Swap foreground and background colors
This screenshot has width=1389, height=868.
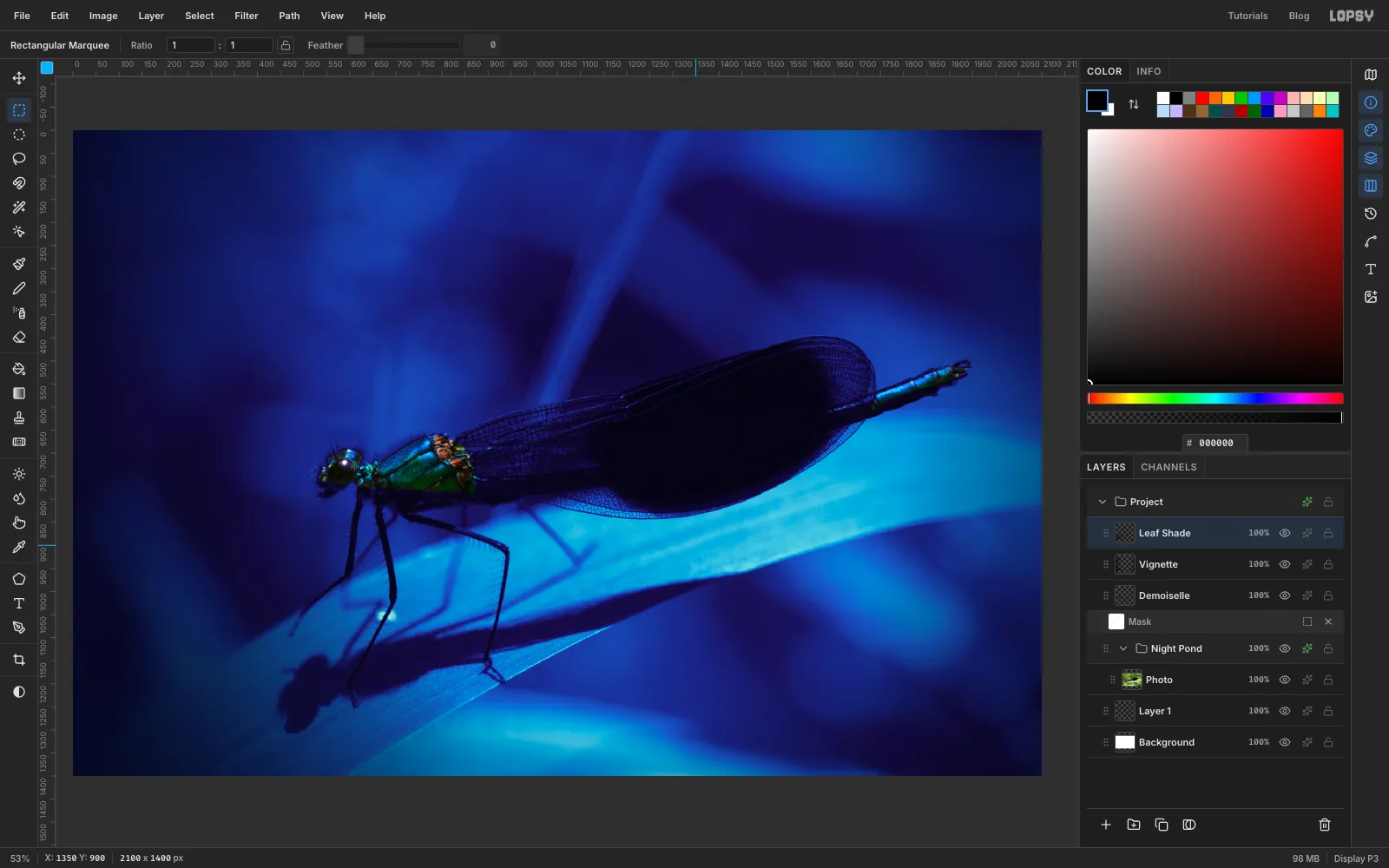1134,104
